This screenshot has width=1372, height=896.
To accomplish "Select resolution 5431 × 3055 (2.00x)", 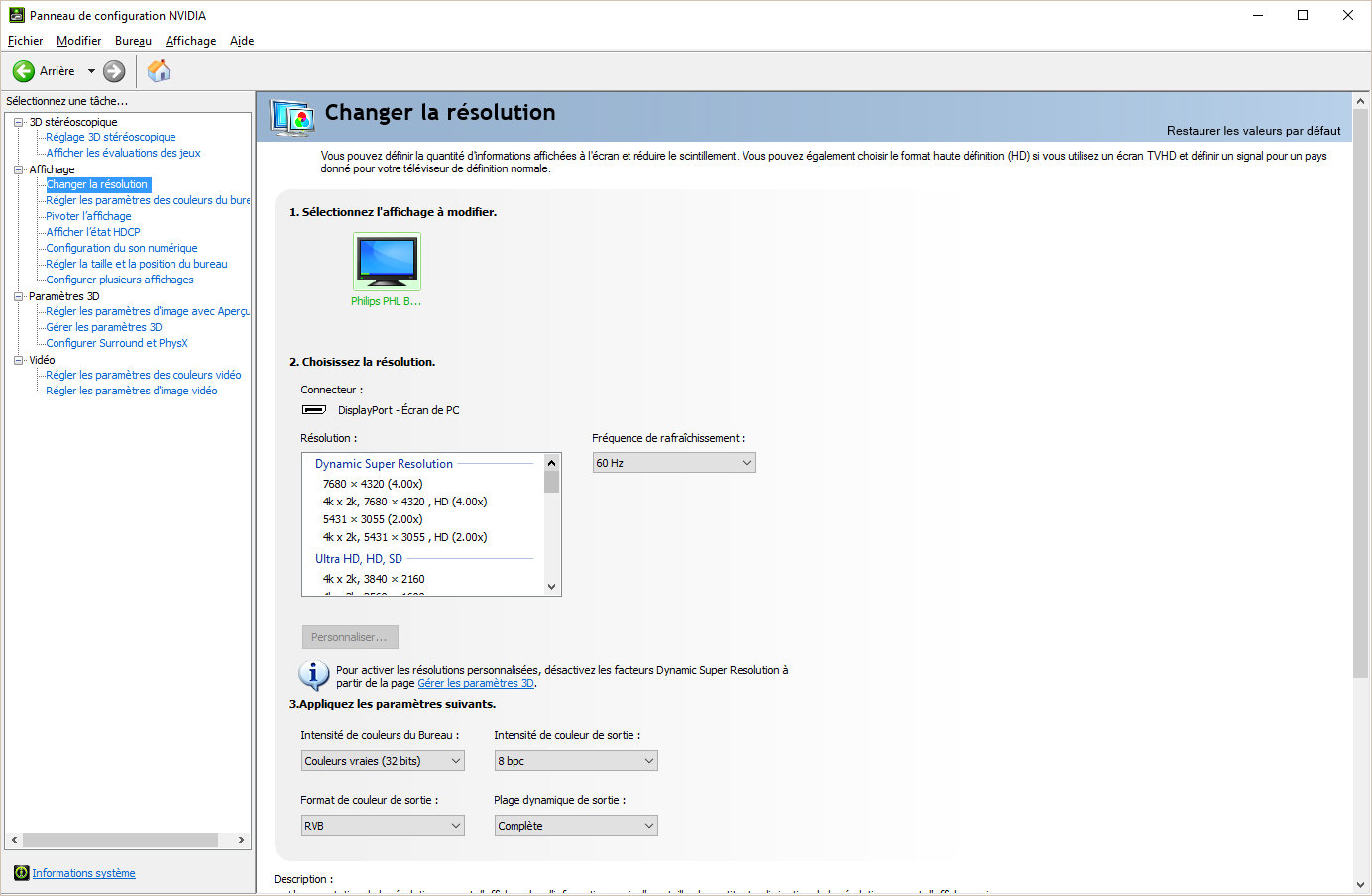I will (373, 519).
